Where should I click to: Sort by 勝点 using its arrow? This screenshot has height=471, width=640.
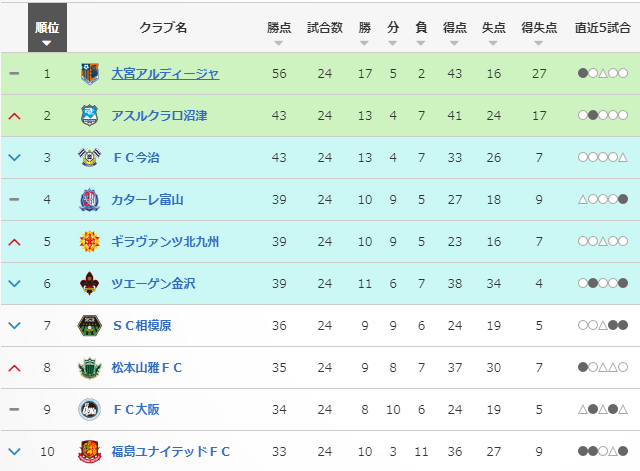pyautogui.click(x=279, y=43)
